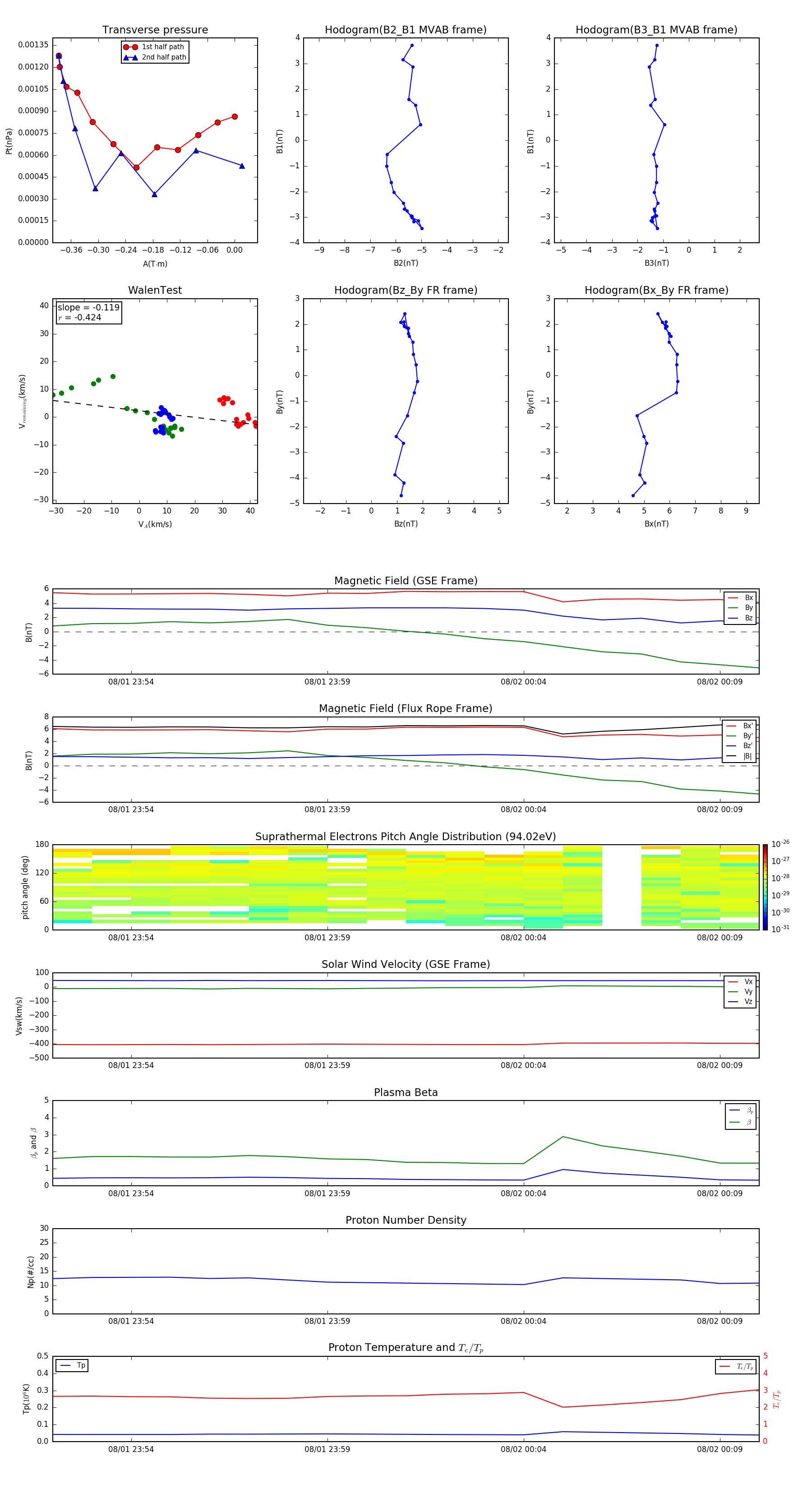This screenshot has height=1489, width=812.
Task: Click '08/01 23:54' tick under Plasma Beta plot
Action: (x=131, y=1193)
